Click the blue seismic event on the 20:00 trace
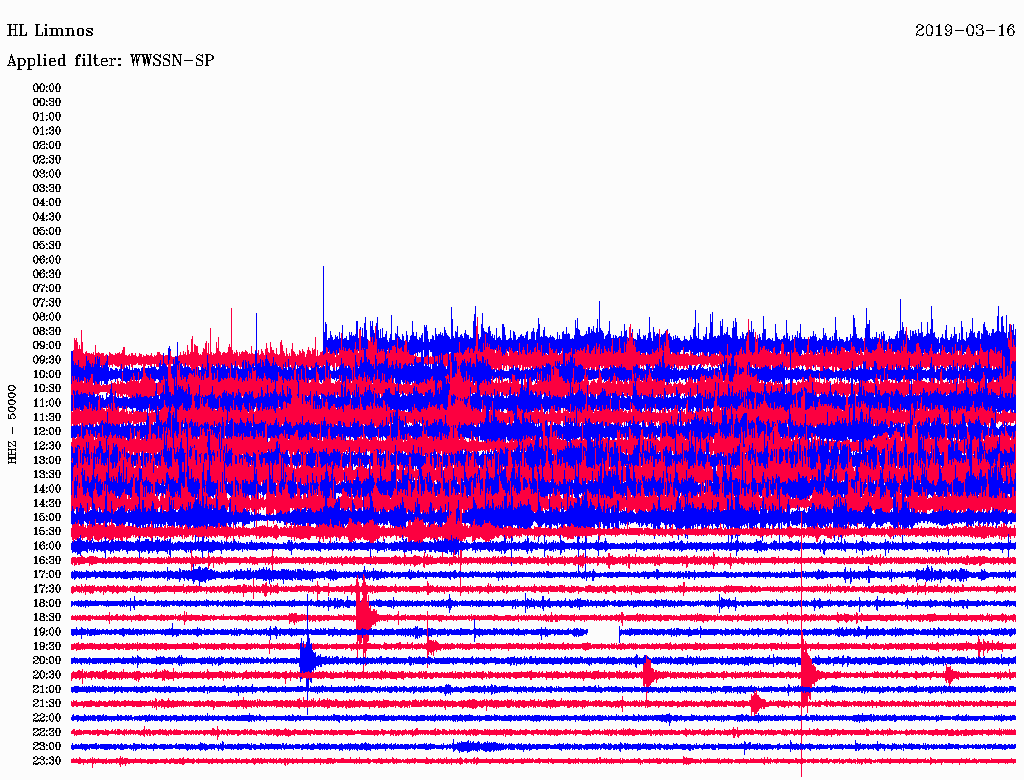This screenshot has width=1024, height=780. [x=307, y=659]
